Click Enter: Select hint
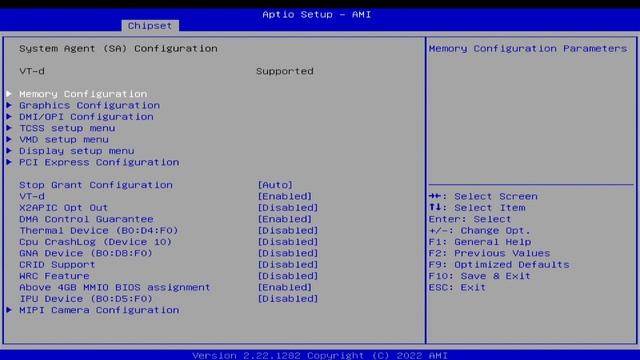The height and width of the screenshot is (360, 640). point(470,219)
